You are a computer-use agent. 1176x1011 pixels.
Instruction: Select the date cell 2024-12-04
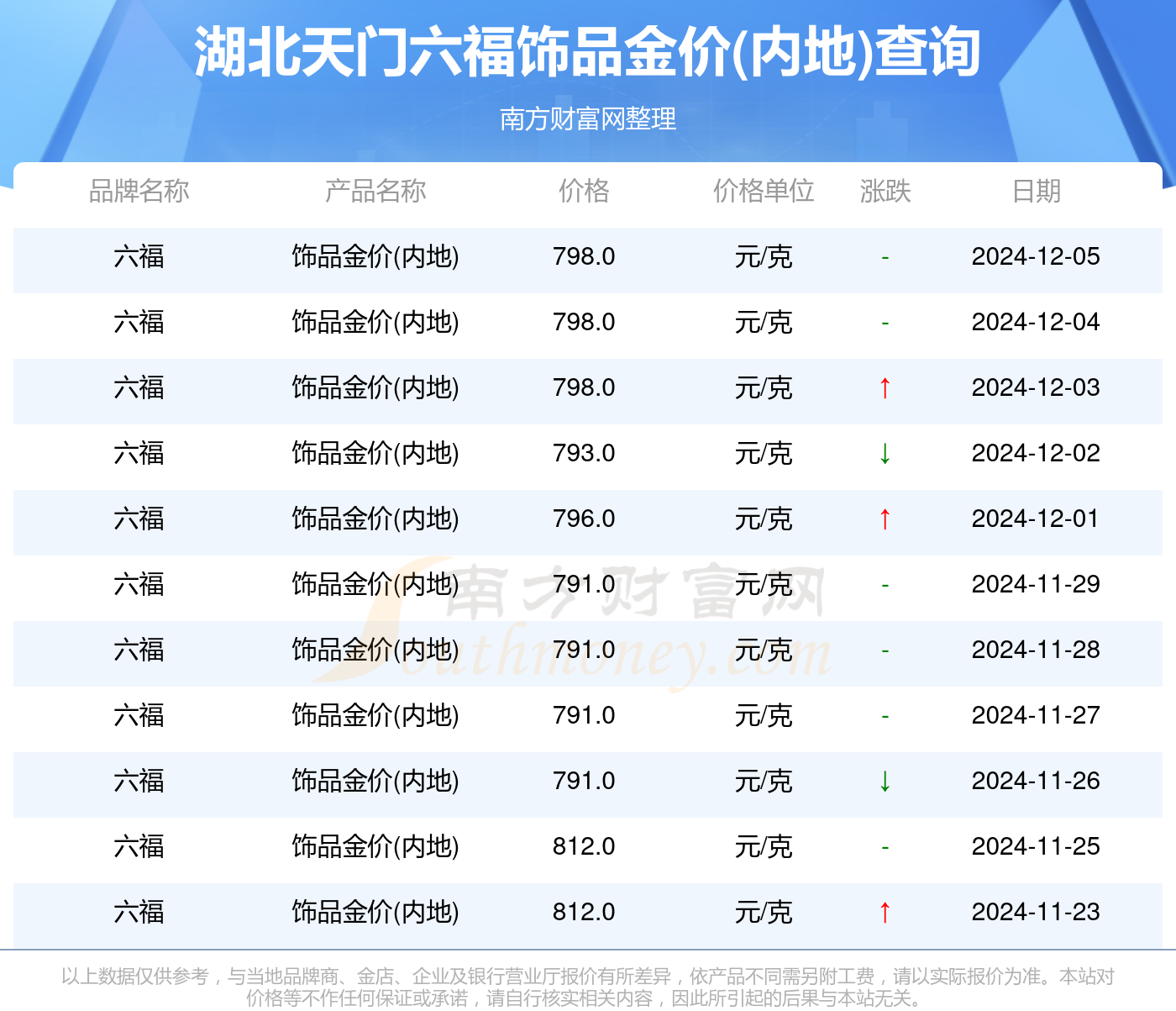pos(1036,322)
